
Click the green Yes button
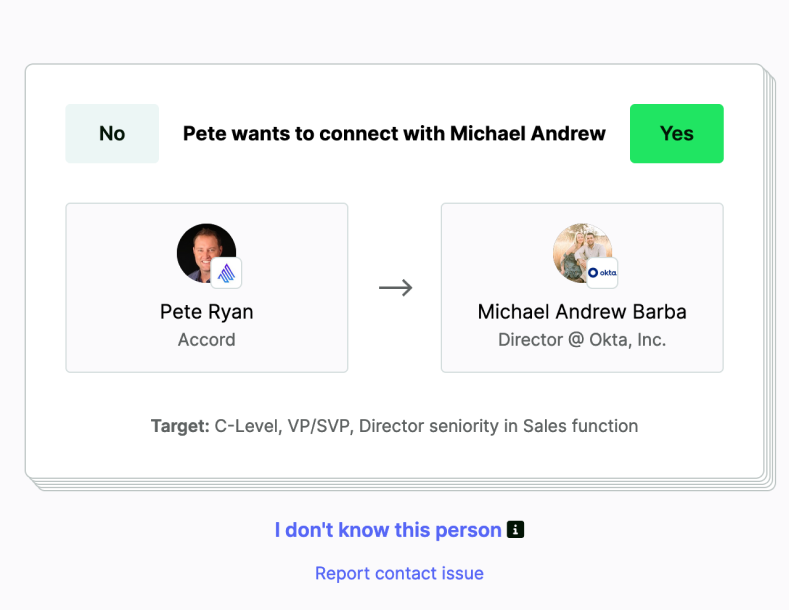point(676,133)
